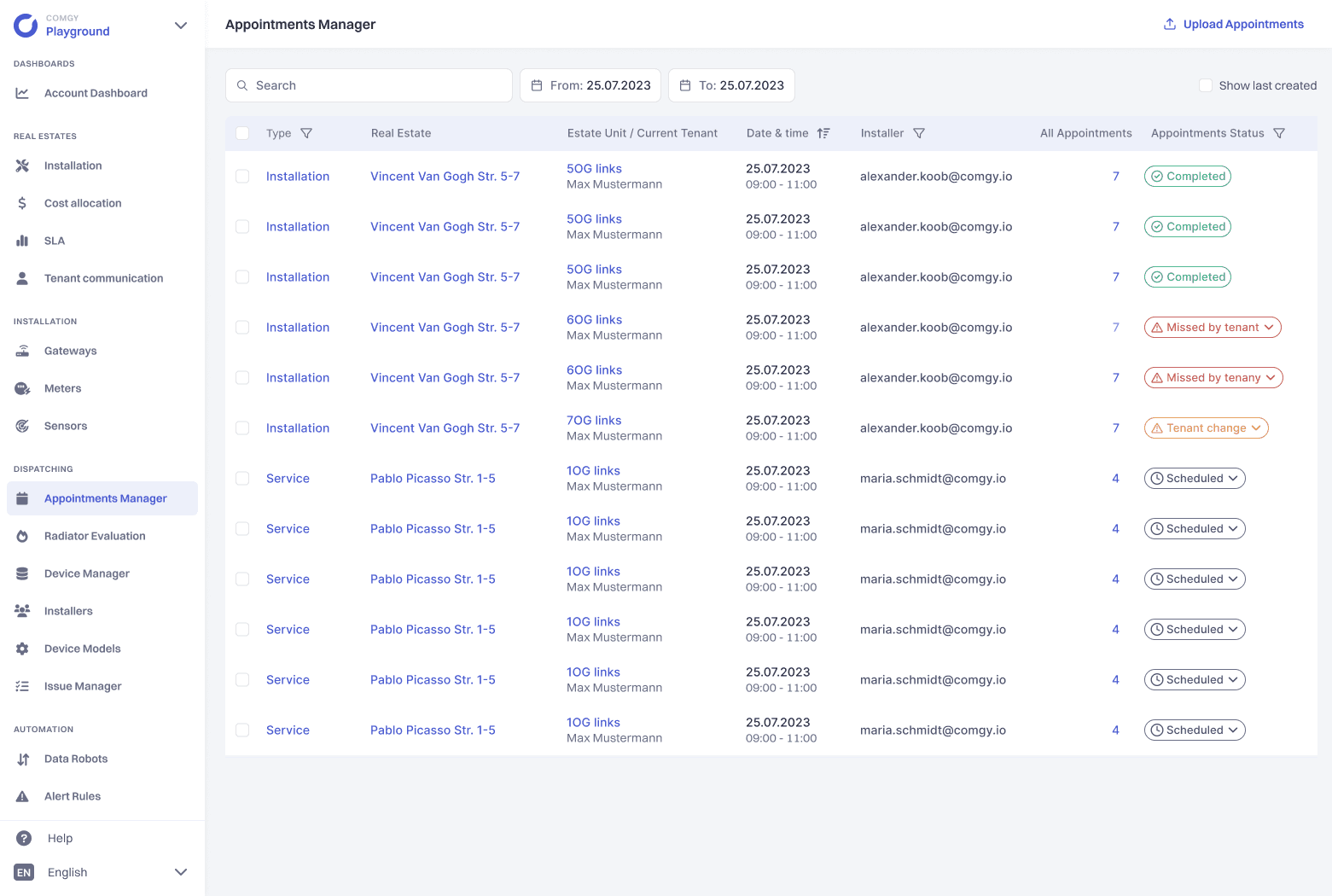Click the Installation tools icon
The height and width of the screenshot is (896, 1332).
click(x=22, y=166)
